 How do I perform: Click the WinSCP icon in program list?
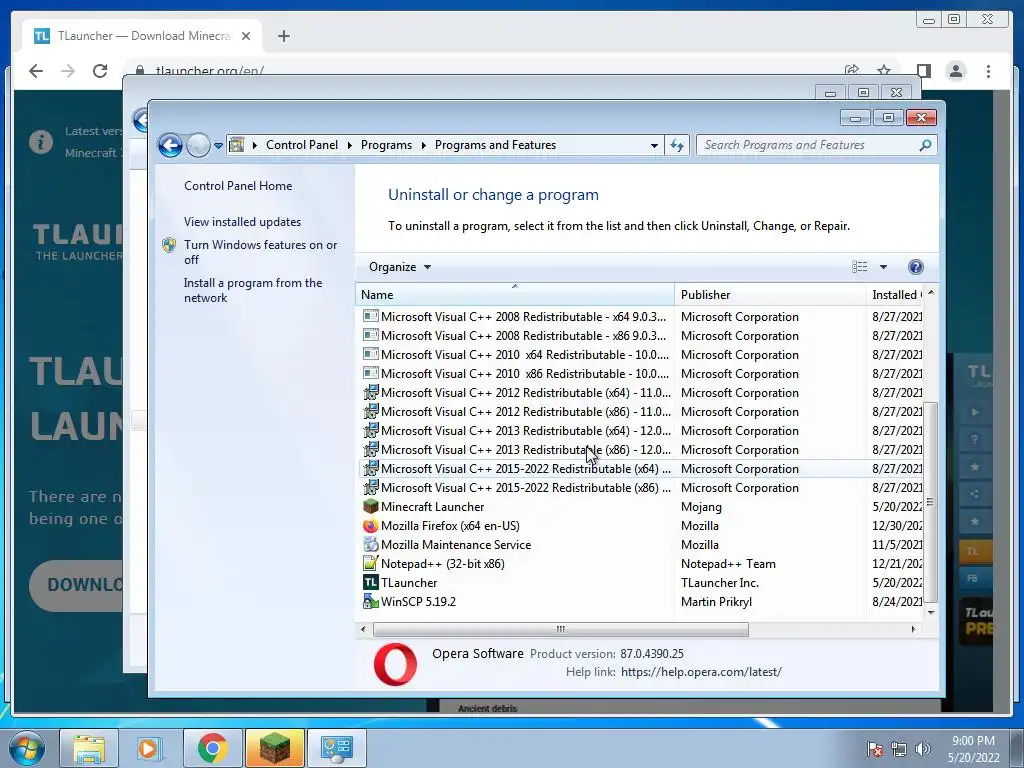pos(370,601)
